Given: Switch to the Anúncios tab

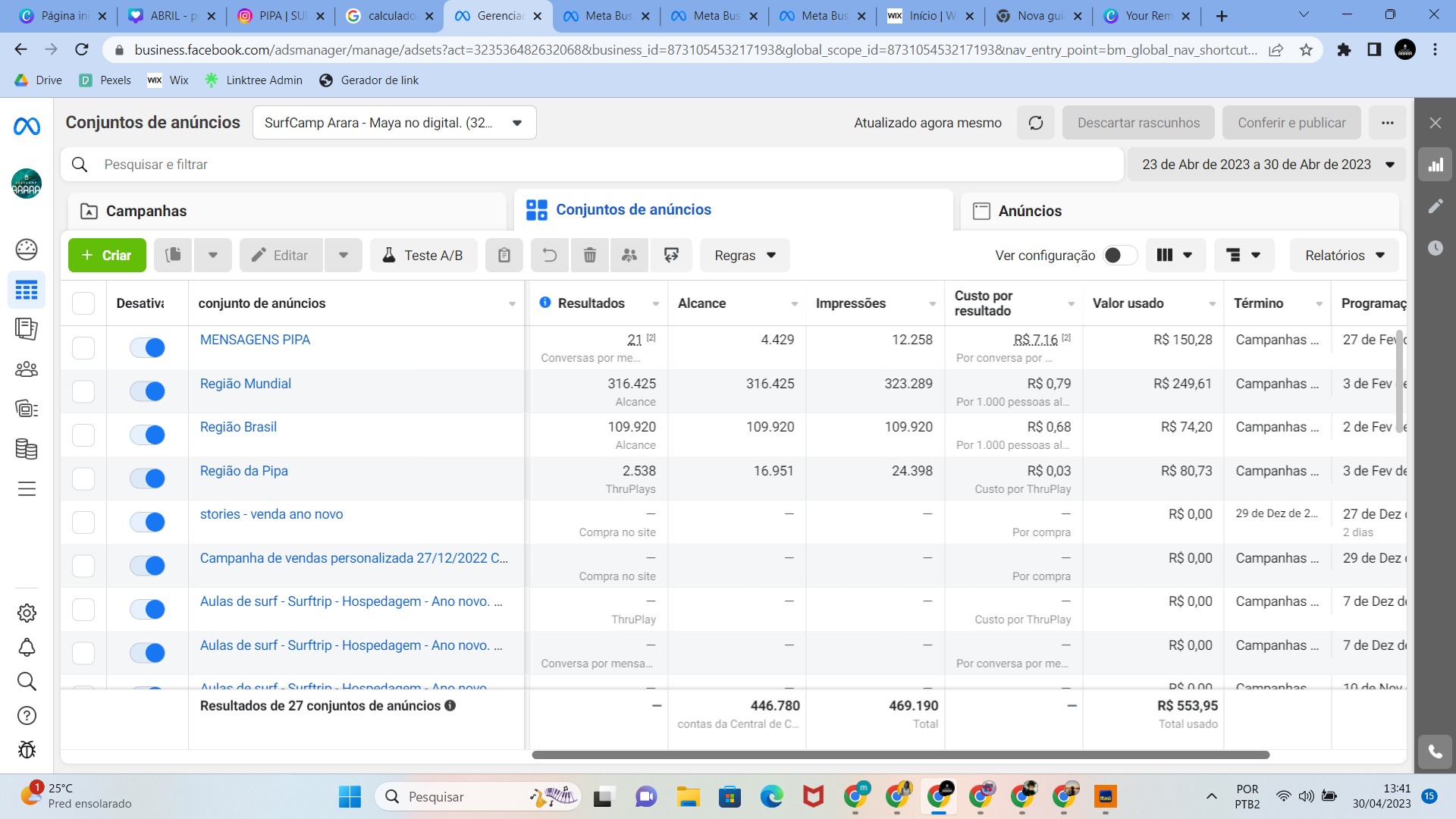Looking at the screenshot, I should [1029, 211].
